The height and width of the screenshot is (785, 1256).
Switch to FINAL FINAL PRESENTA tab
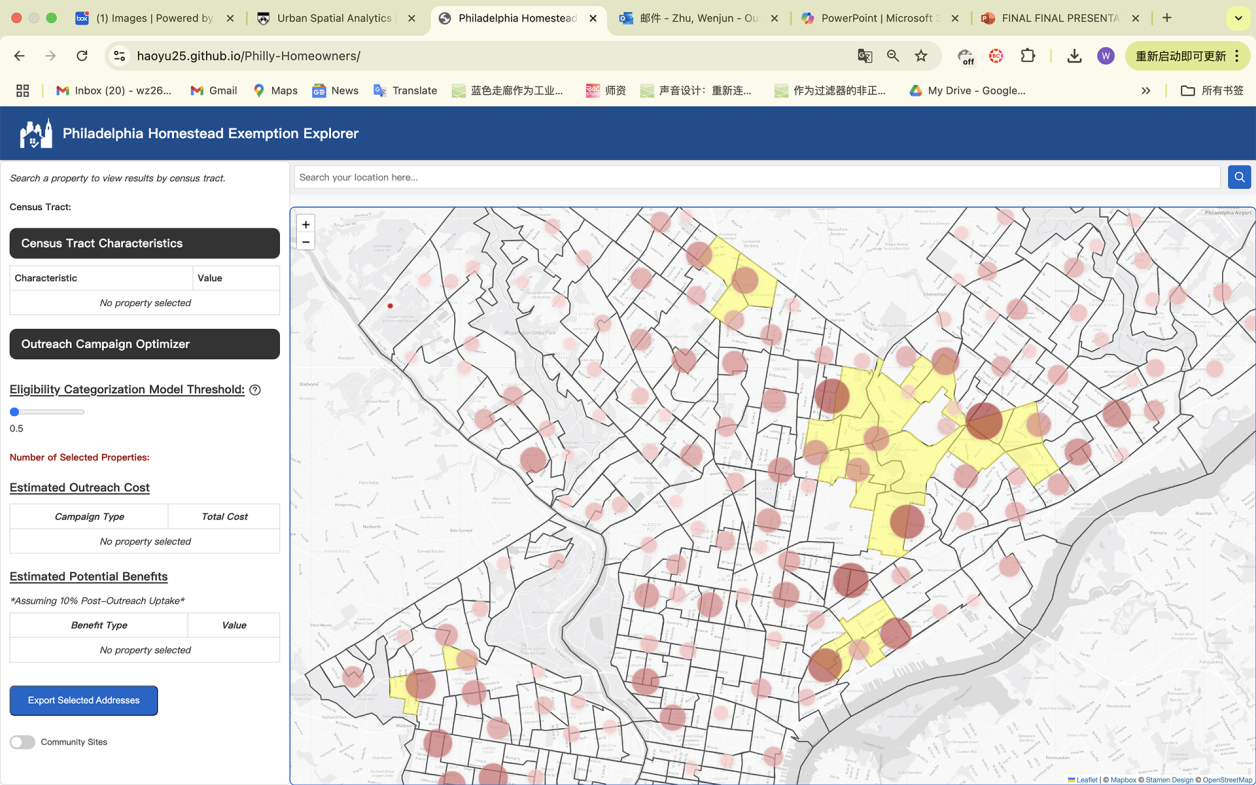pos(1060,18)
